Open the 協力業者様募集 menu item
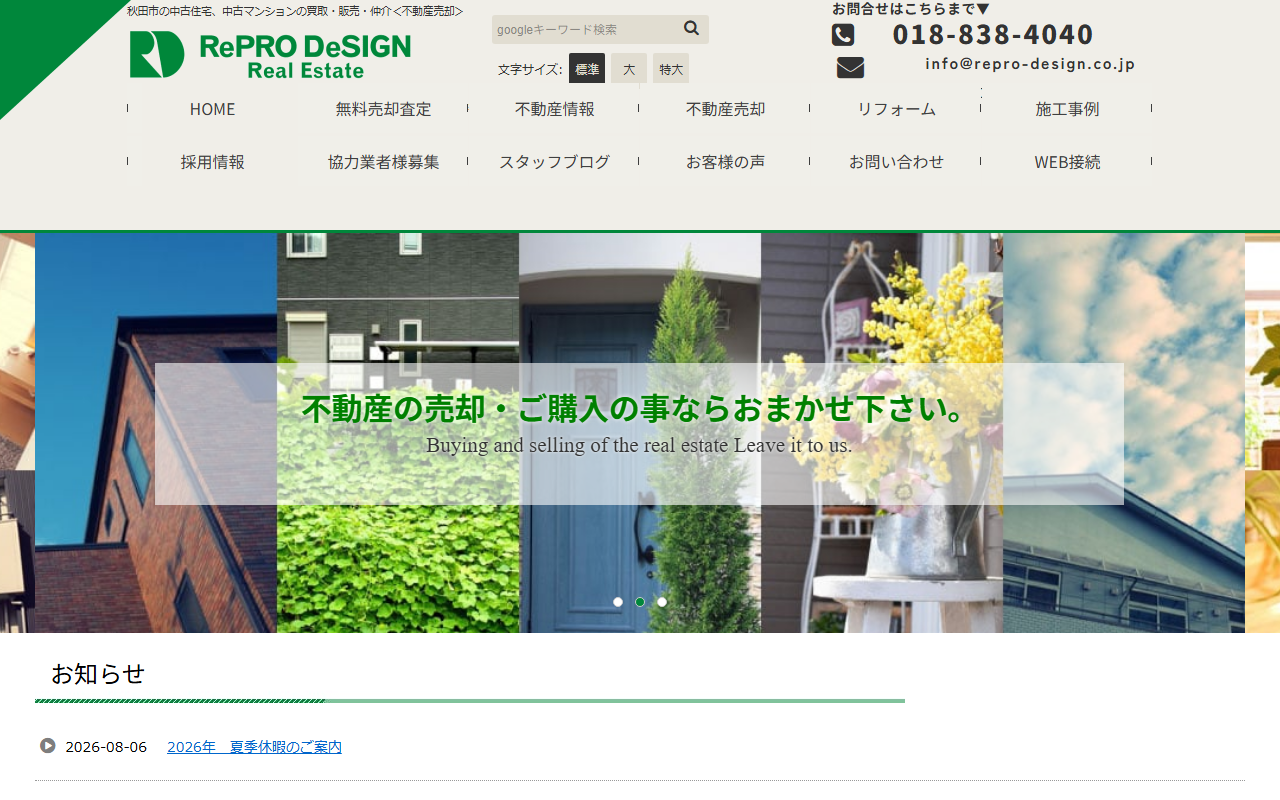 (383, 162)
